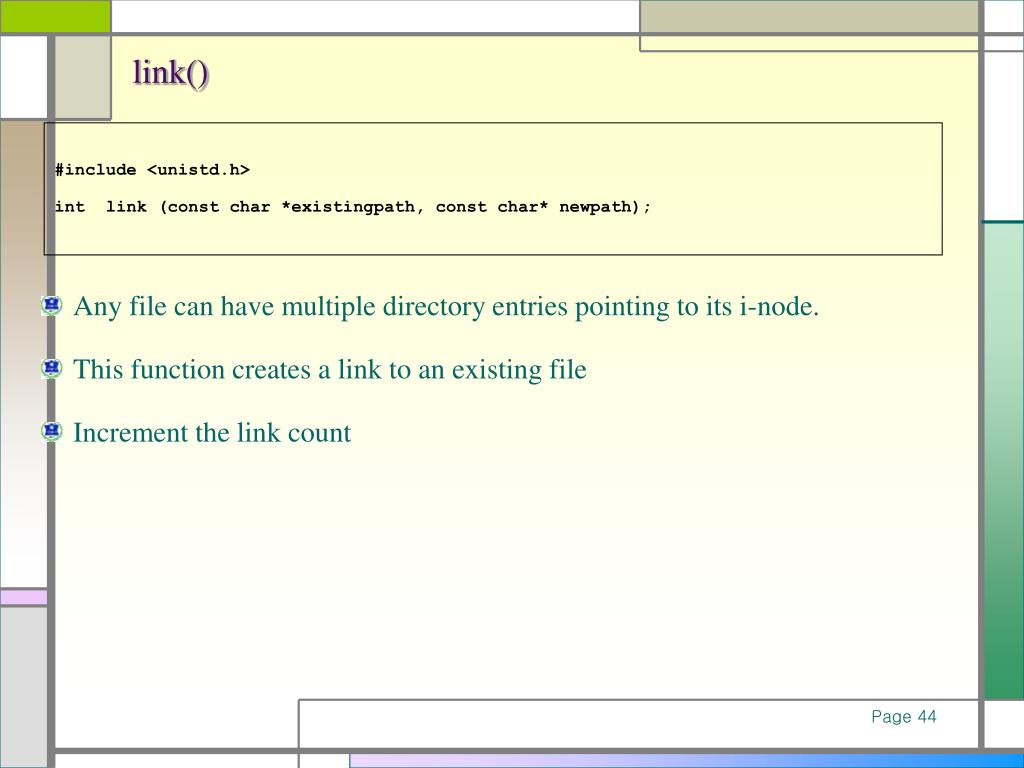1024x768 pixels.
Task: Click bullet icon beside "This function creates"
Action: coord(52,368)
